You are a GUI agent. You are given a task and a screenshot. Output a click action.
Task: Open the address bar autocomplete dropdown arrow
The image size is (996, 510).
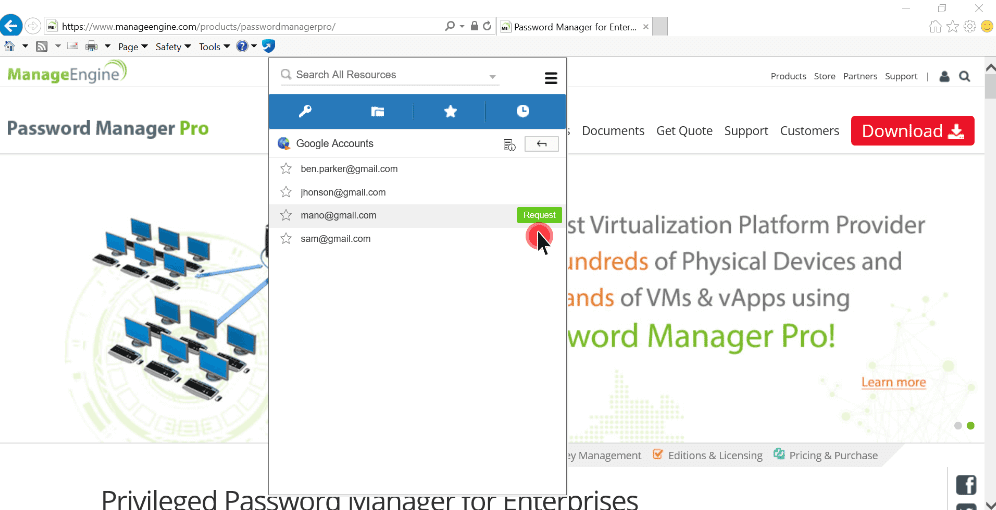coord(461,27)
